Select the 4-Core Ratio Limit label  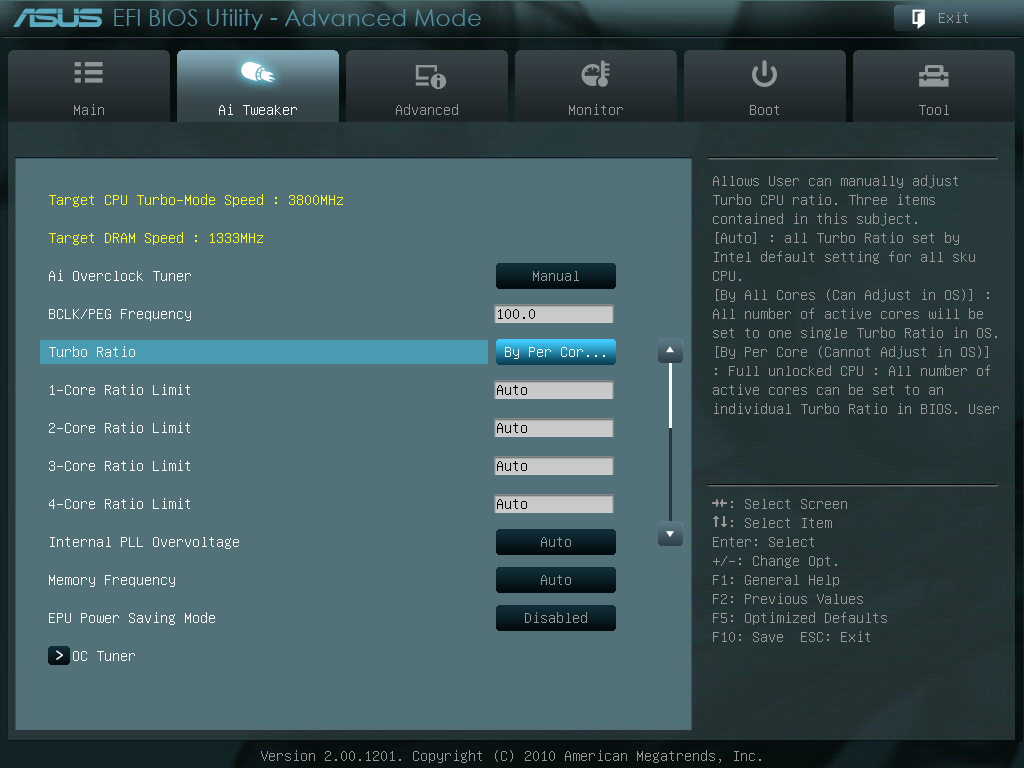point(120,504)
